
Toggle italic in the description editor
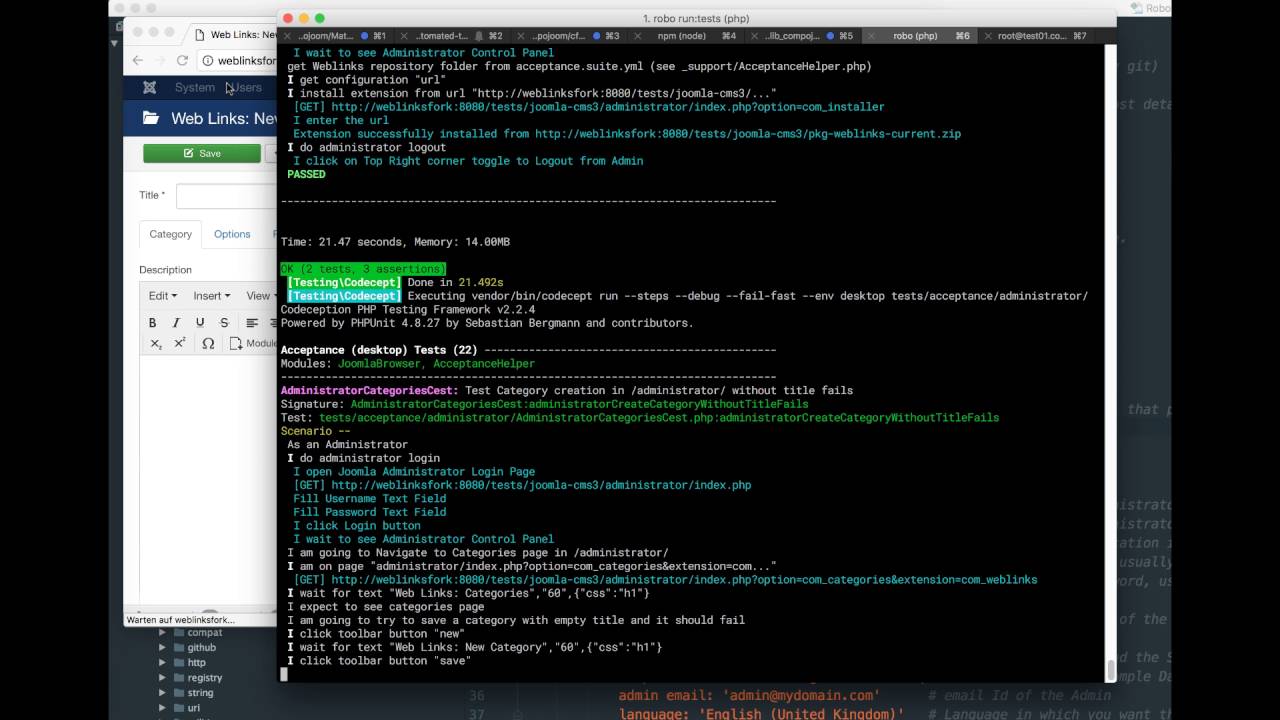(x=176, y=323)
